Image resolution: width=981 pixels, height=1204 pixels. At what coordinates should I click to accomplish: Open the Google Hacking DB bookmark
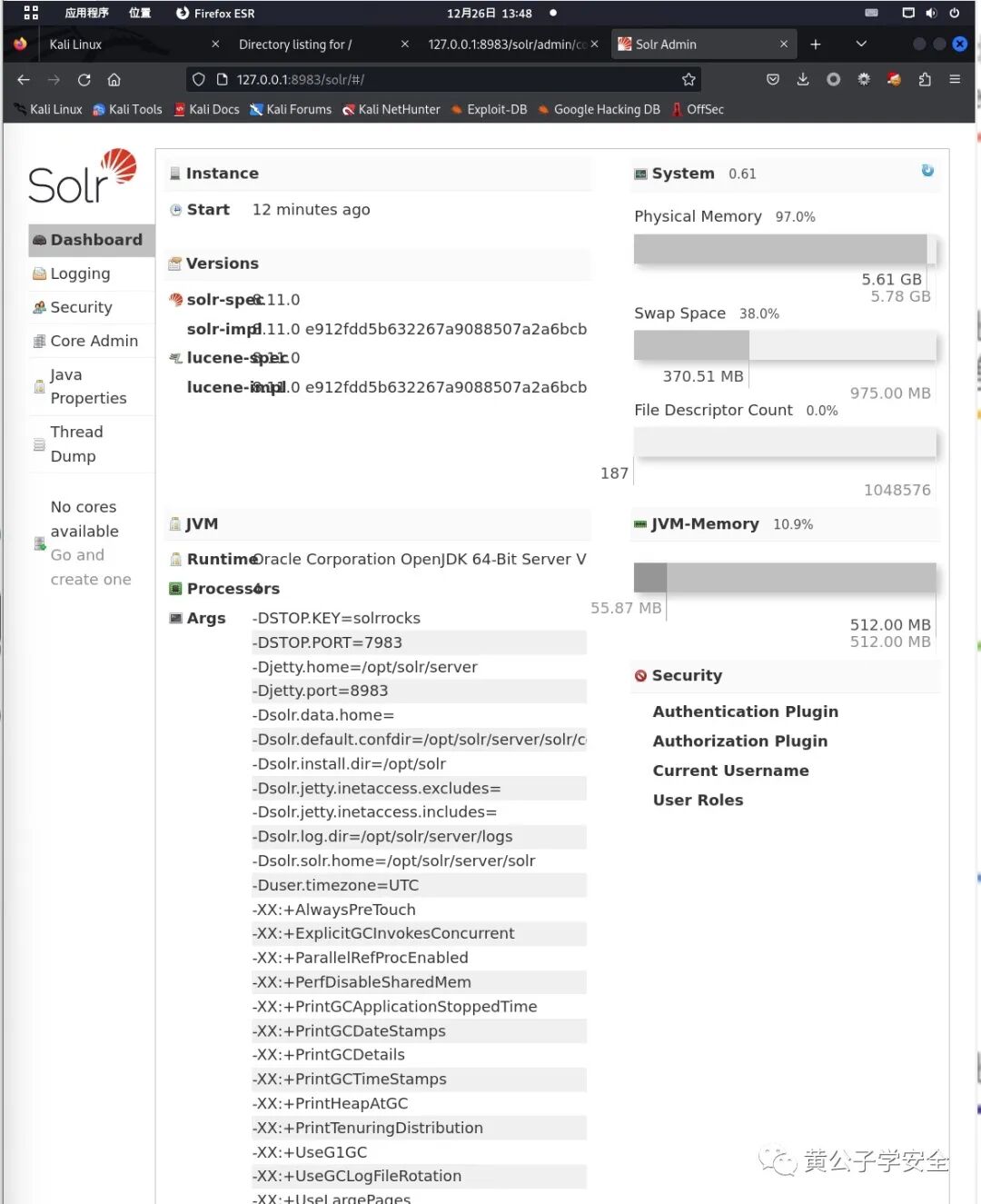click(599, 110)
